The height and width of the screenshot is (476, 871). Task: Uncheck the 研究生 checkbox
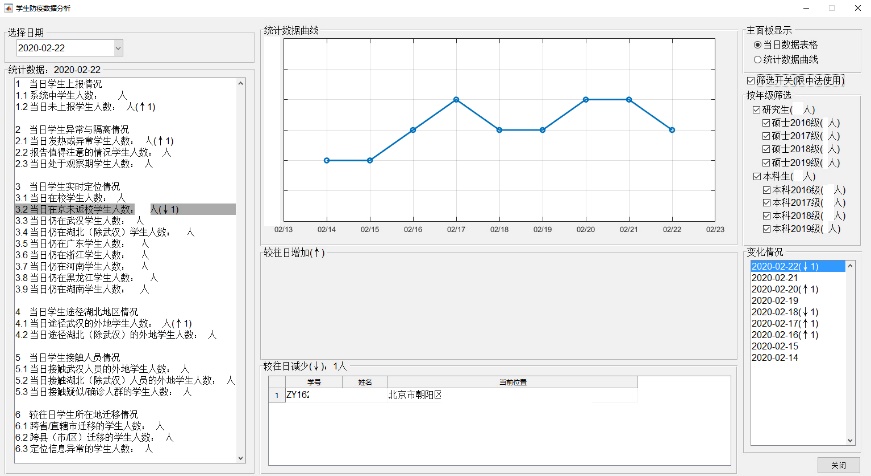point(757,109)
